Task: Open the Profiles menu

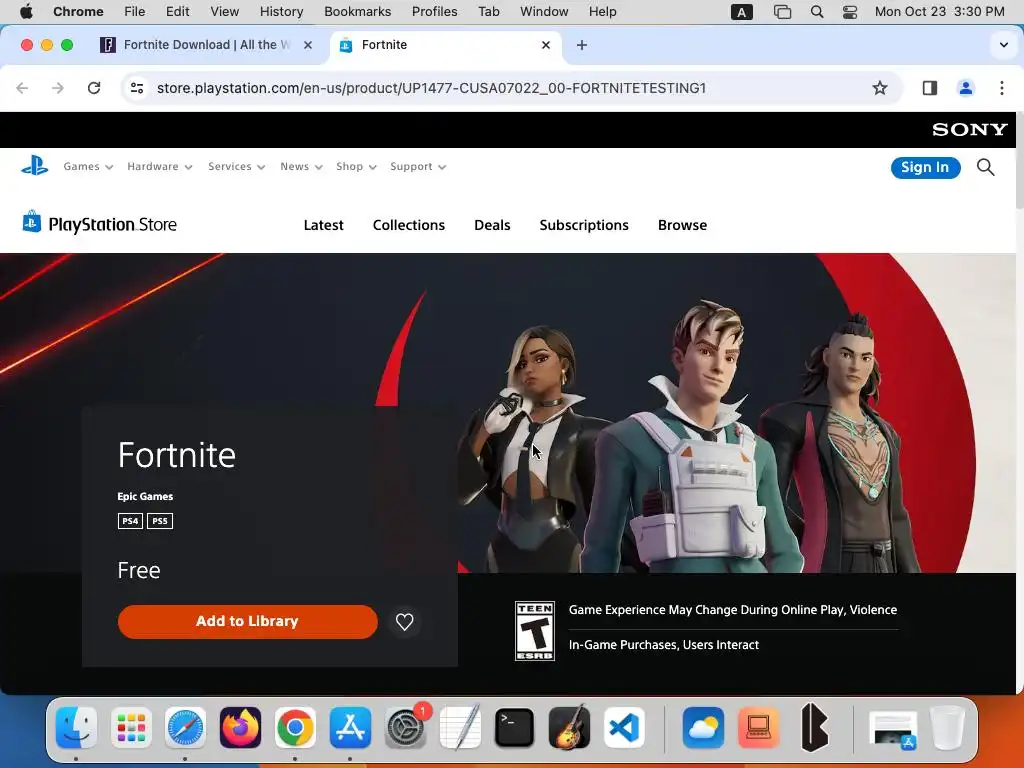Action: click(434, 12)
